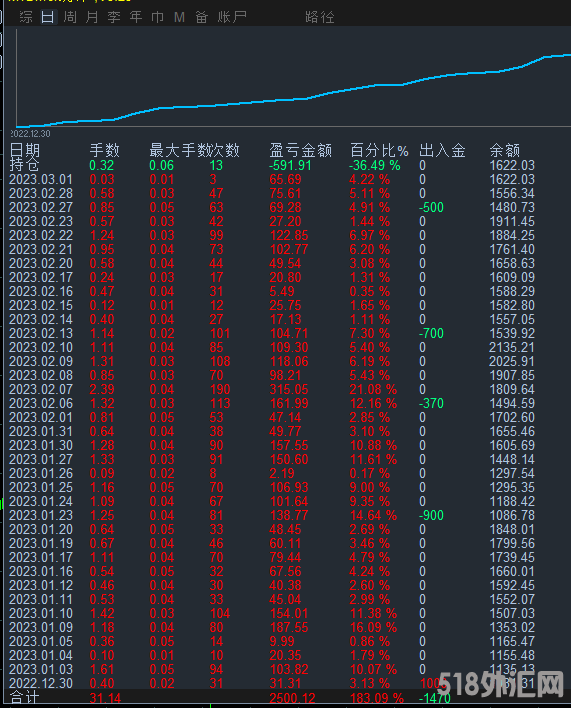Click the blue equity curve chart
This screenshot has width=571, height=708.
pyautogui.click(x=293, y=90)
